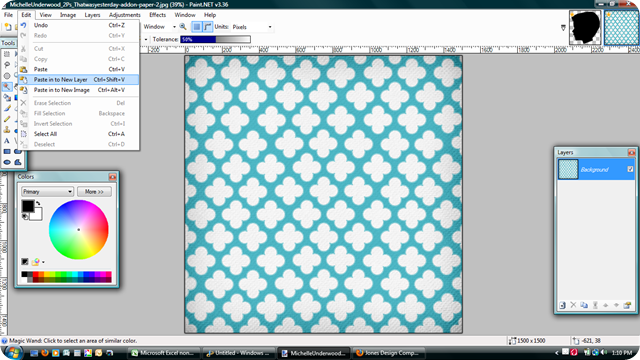Select the Paintbrush tool
Screen dimensions: 640x360
pyautogui.click(x=7, y=108)
